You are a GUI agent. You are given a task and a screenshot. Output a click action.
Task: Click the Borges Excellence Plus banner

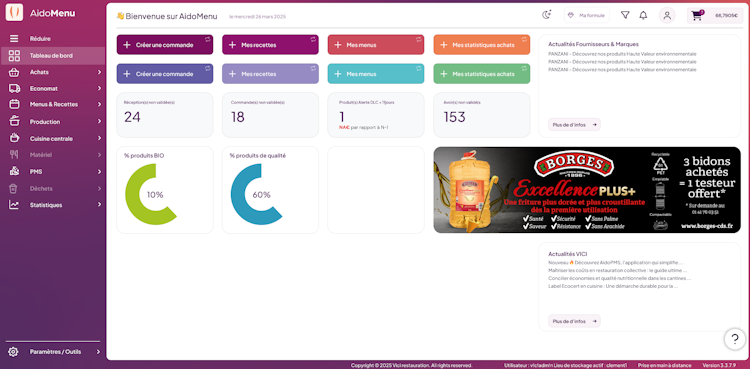(587, 190)
